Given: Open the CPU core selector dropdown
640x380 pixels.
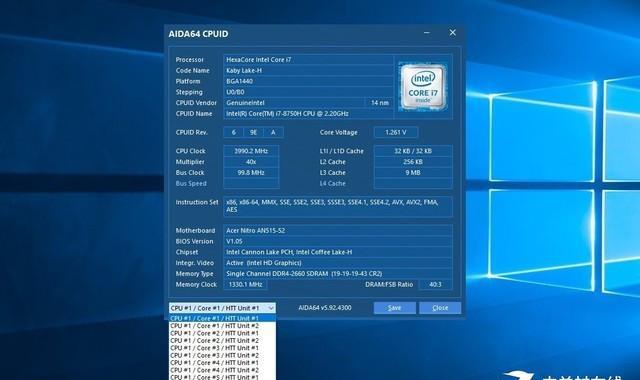Looking at the screenshot, I should [x=222, y=308].
